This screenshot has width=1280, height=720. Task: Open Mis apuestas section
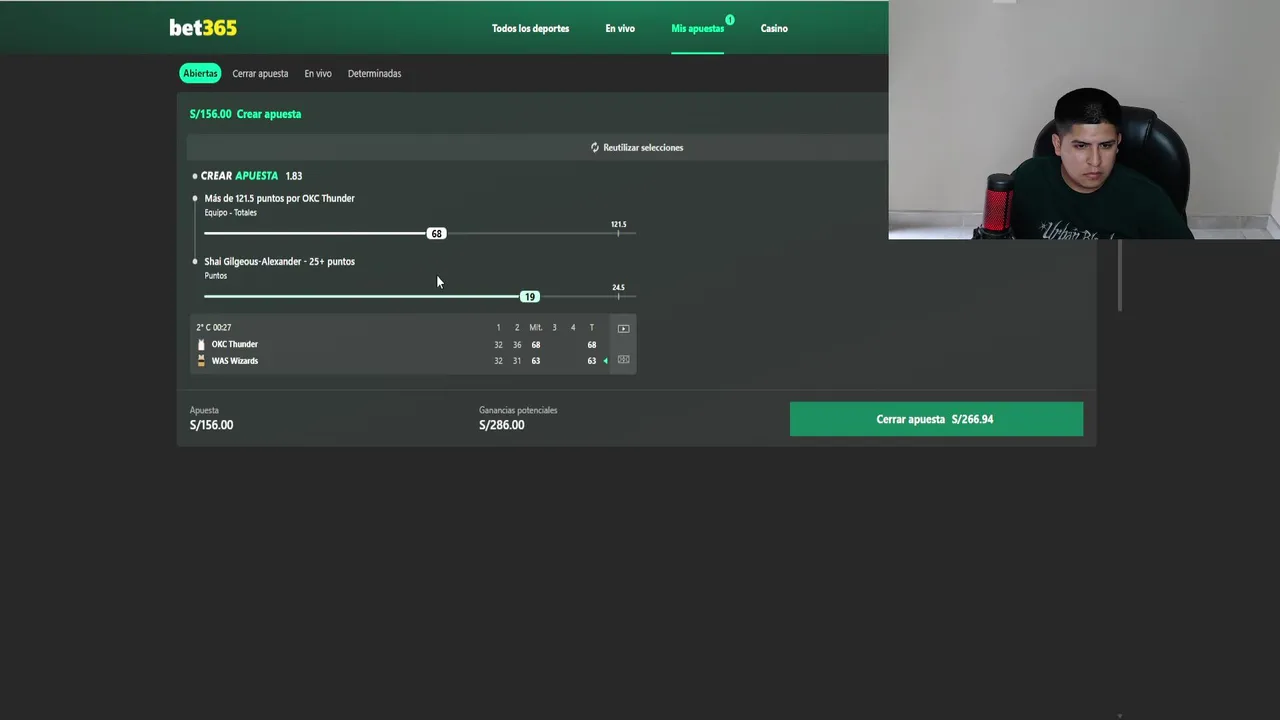click(x=697, y=28)
